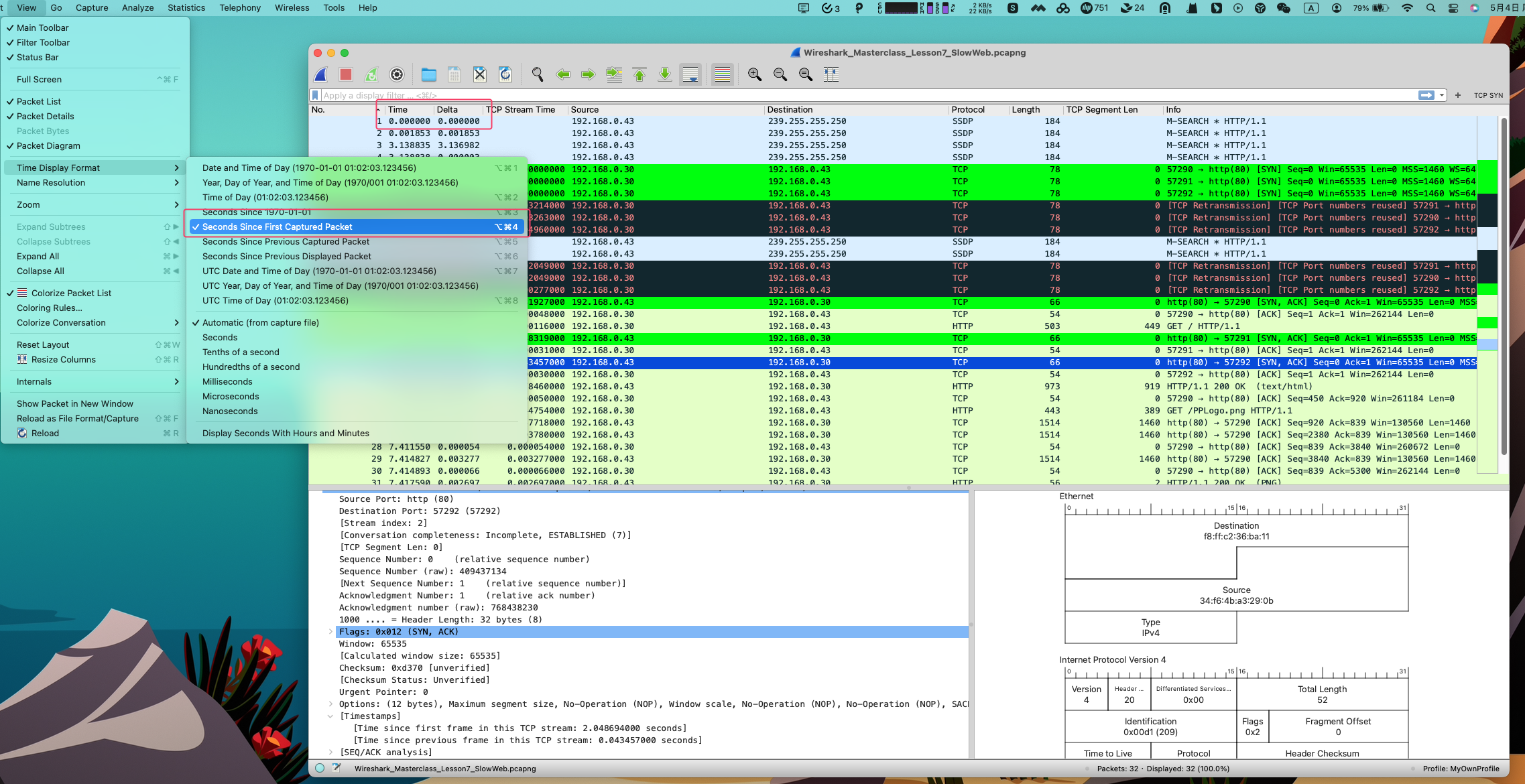Screen dimensions: 1525x784
Task: Add a new filter button with the plus sign
Action: (1458, 95)
